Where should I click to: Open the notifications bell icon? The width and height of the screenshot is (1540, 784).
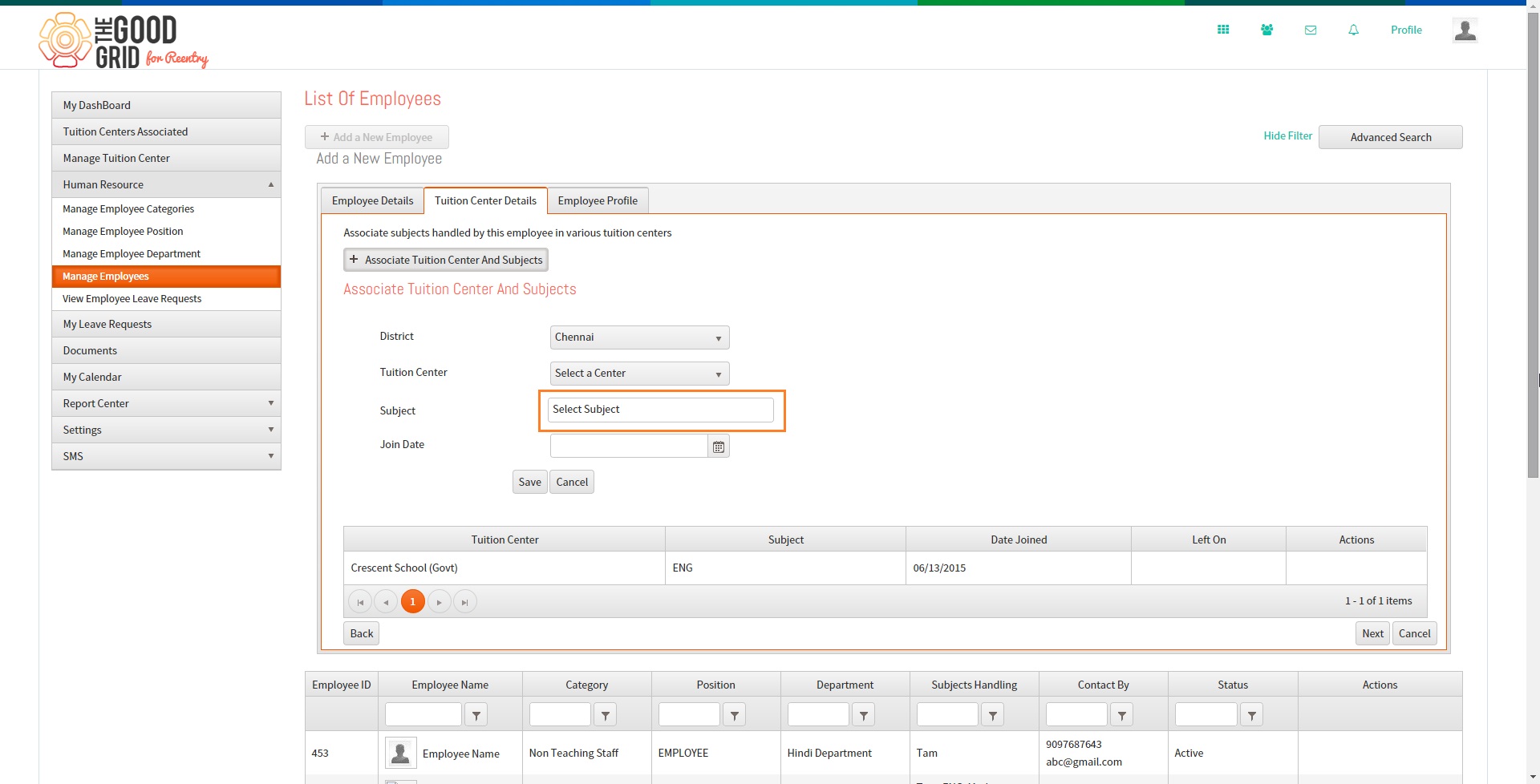1354,30
